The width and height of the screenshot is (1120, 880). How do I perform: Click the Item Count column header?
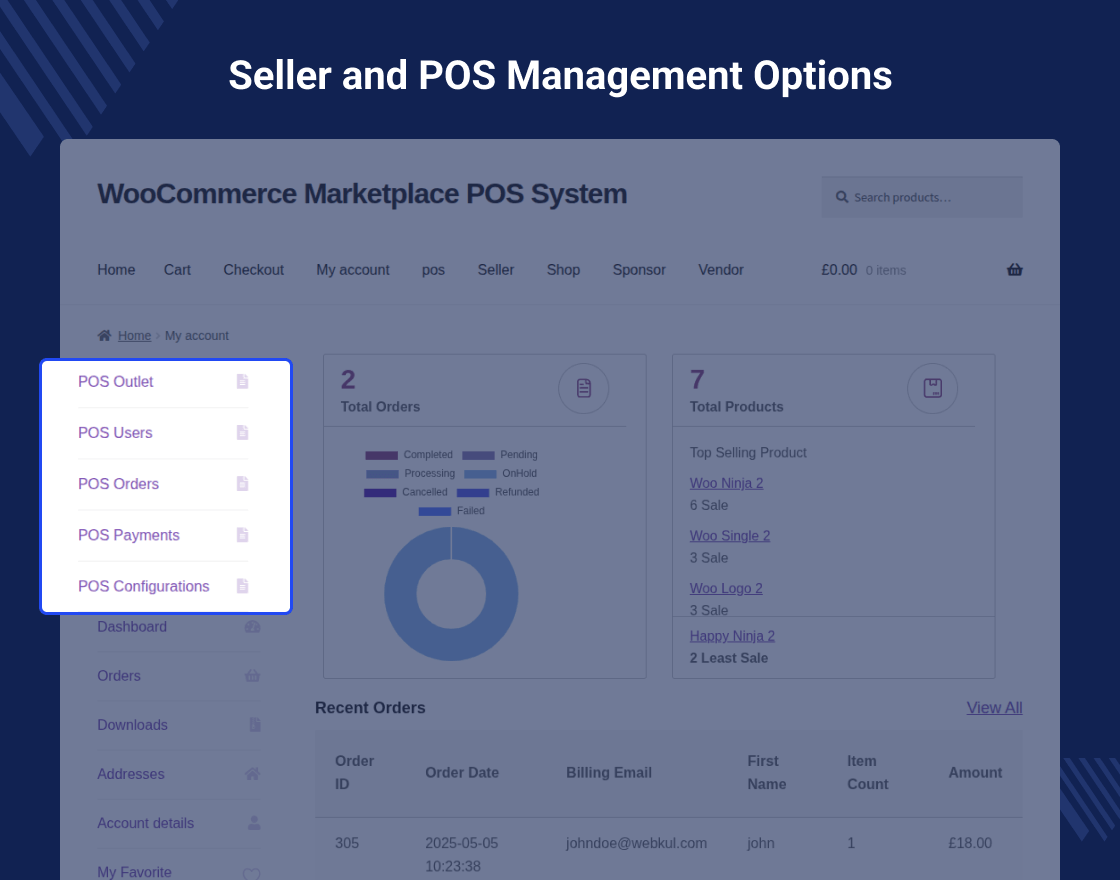click(x=868, y=772)
